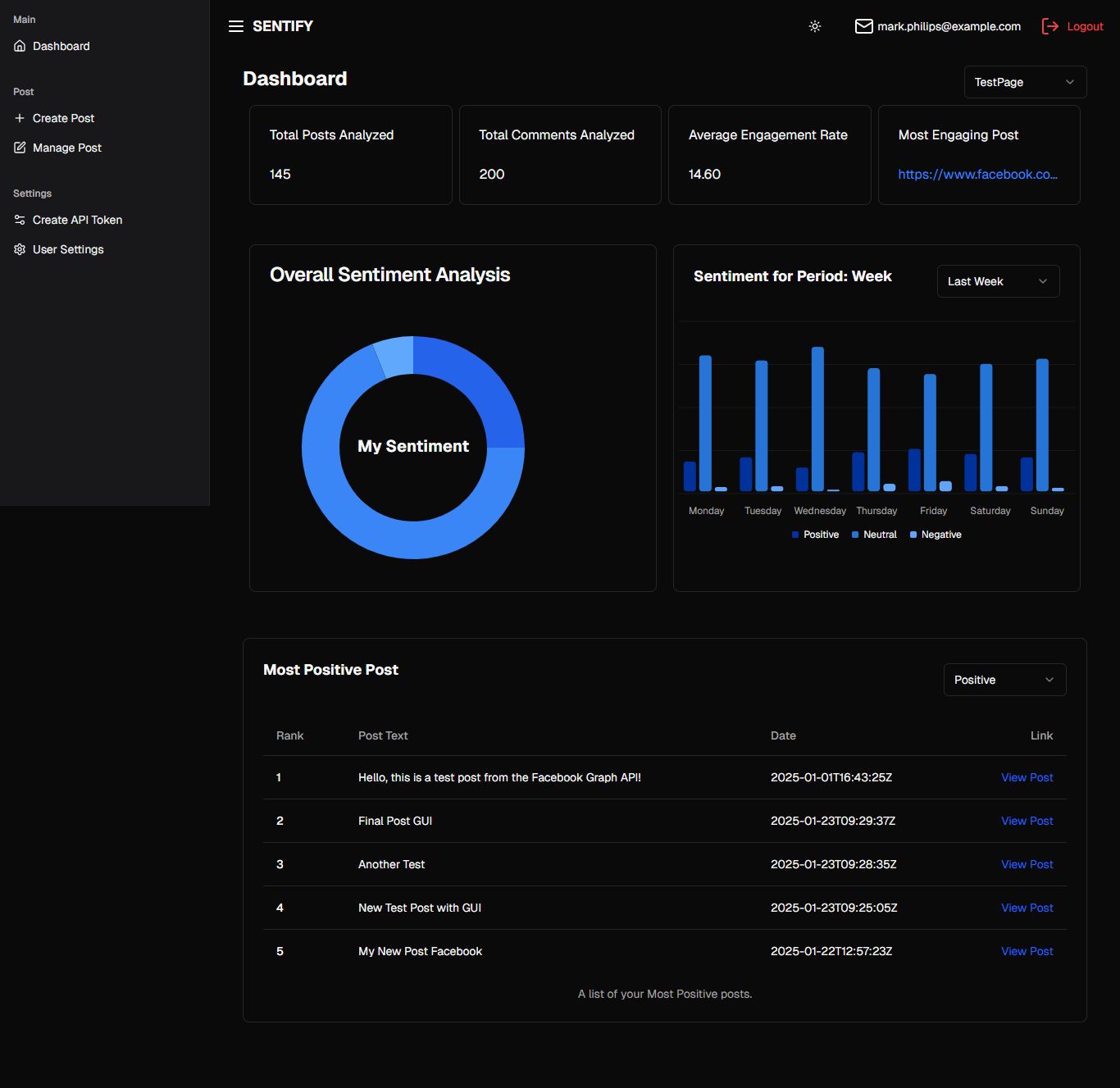Toggle the light/dark theme sun icon

click(814, 26)
